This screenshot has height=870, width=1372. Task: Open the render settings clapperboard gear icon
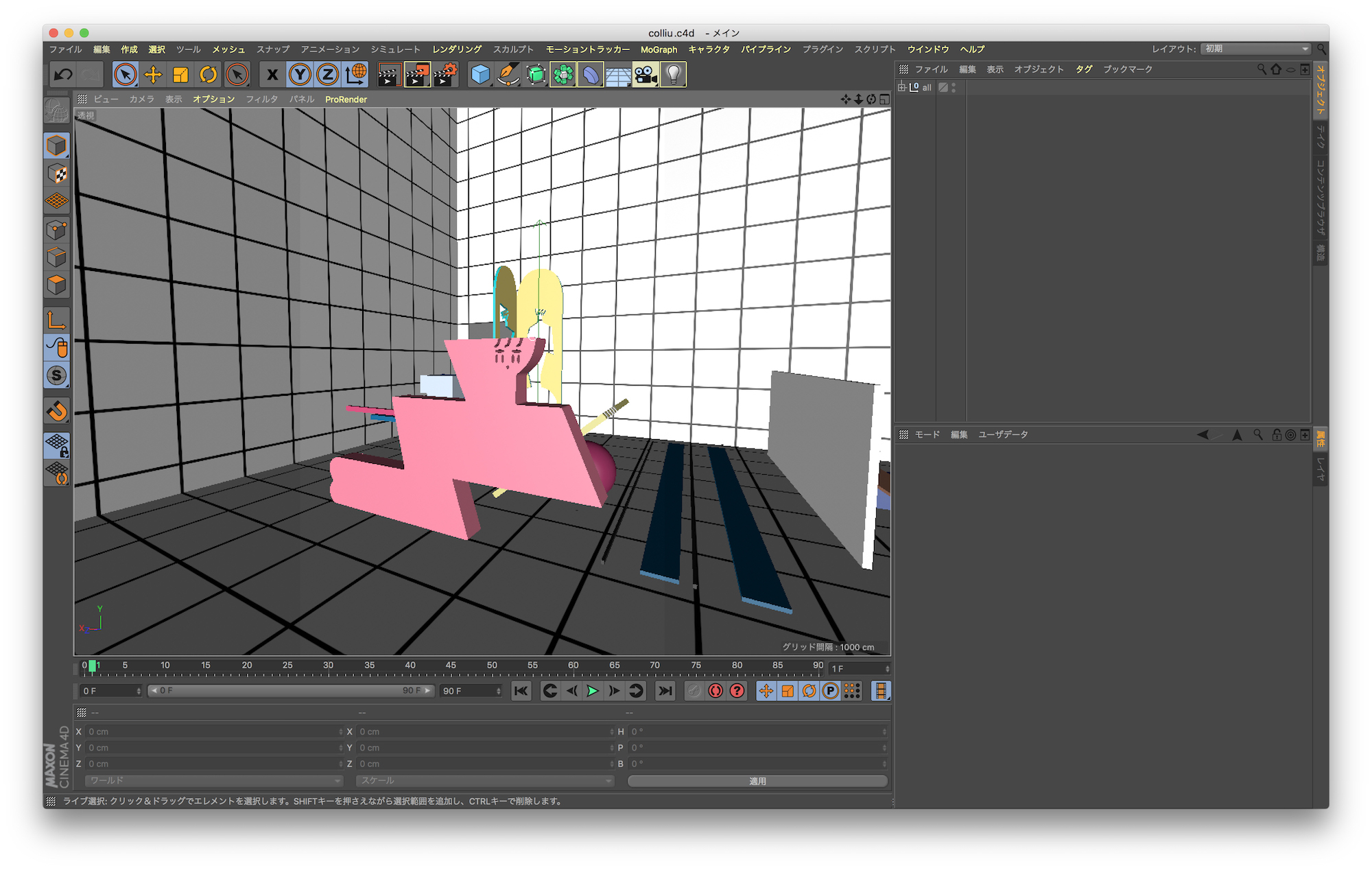pyautogui.click(x=445, y=74)
